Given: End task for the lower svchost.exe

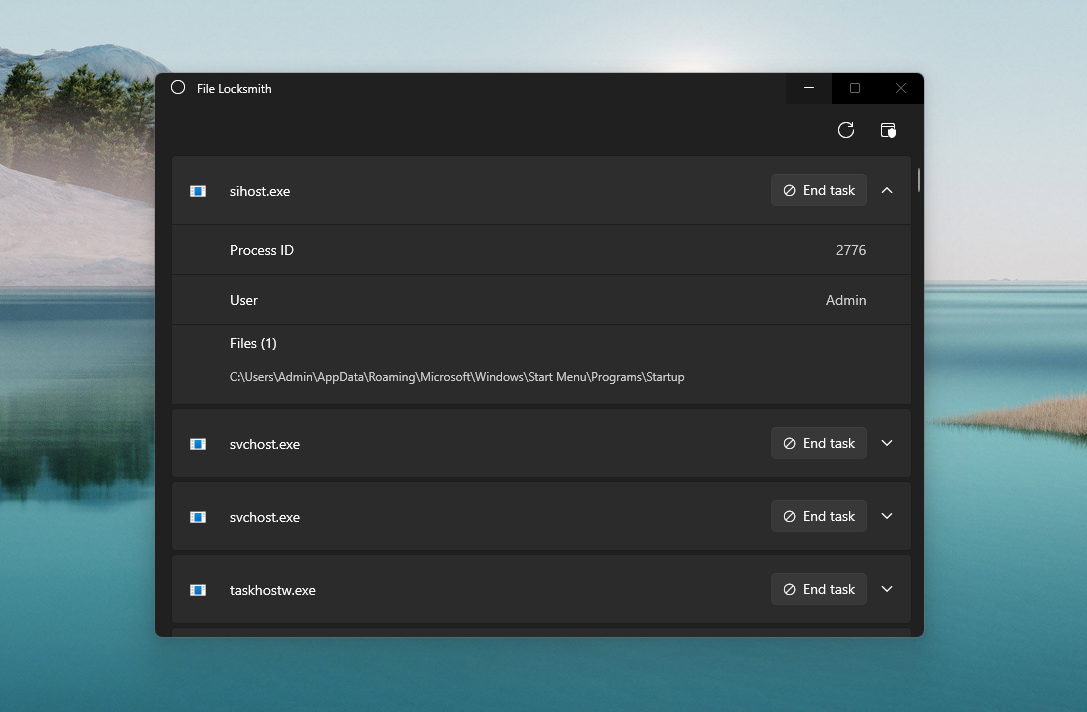Looking at the screenshot, I should tap(818, 516).
